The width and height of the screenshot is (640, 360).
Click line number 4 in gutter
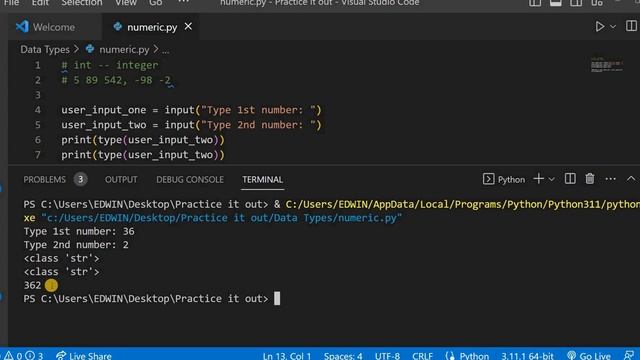[38, 110]
